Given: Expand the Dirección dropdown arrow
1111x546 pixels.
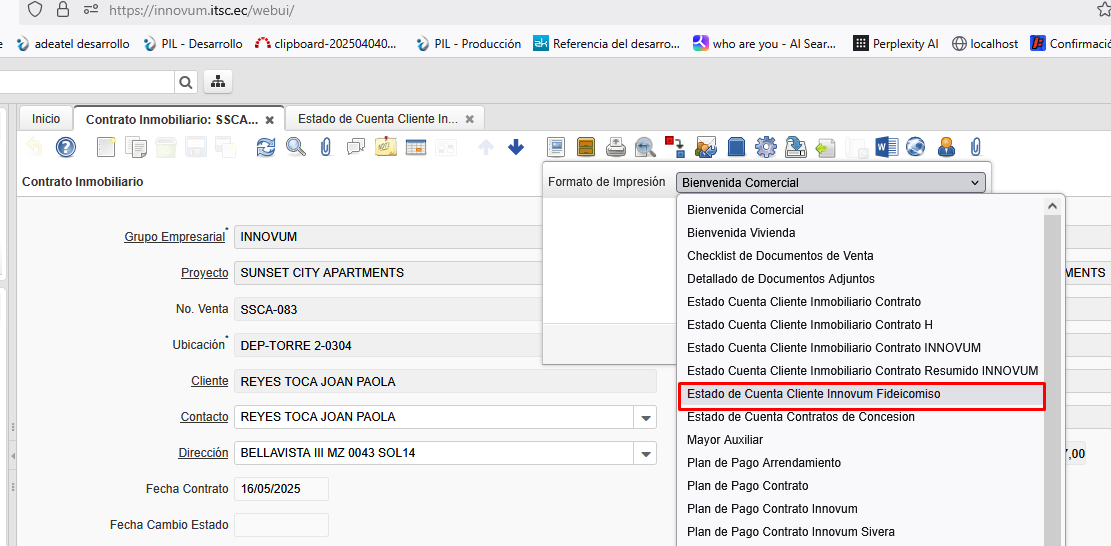Looking at the screenshot, I should point(645,453).
